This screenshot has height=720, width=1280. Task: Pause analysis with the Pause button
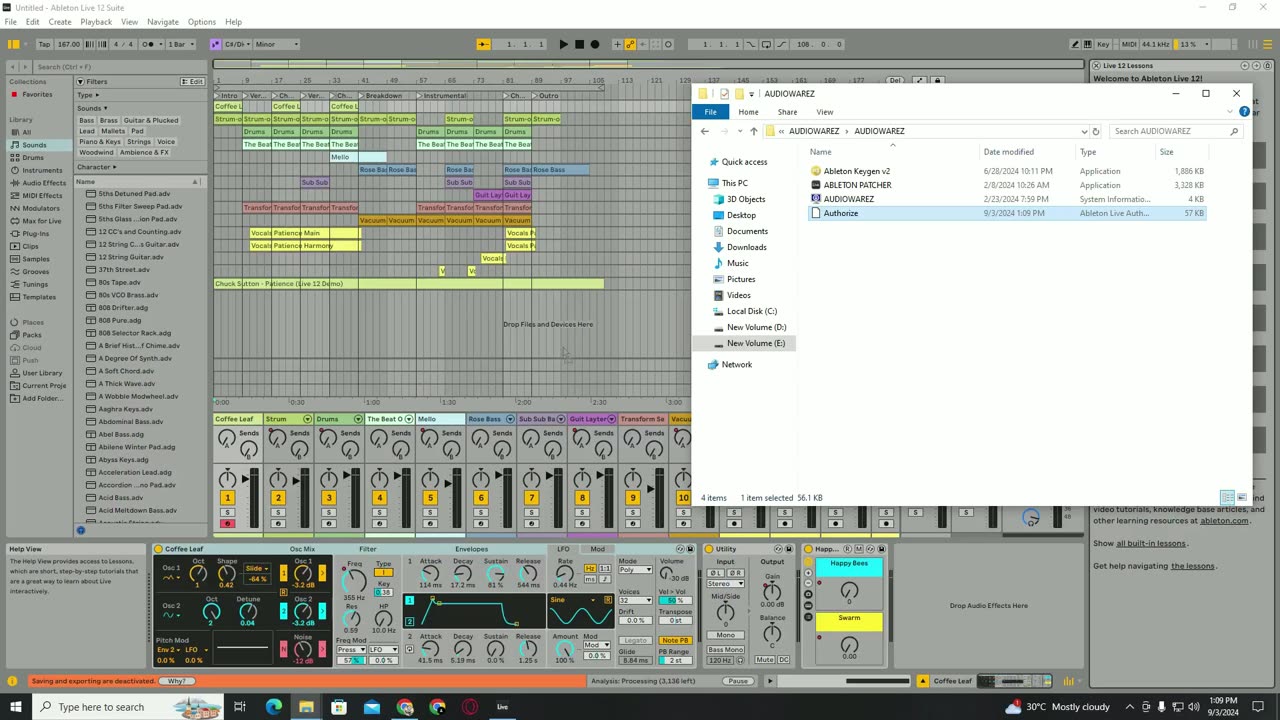(x=738, y=681)
